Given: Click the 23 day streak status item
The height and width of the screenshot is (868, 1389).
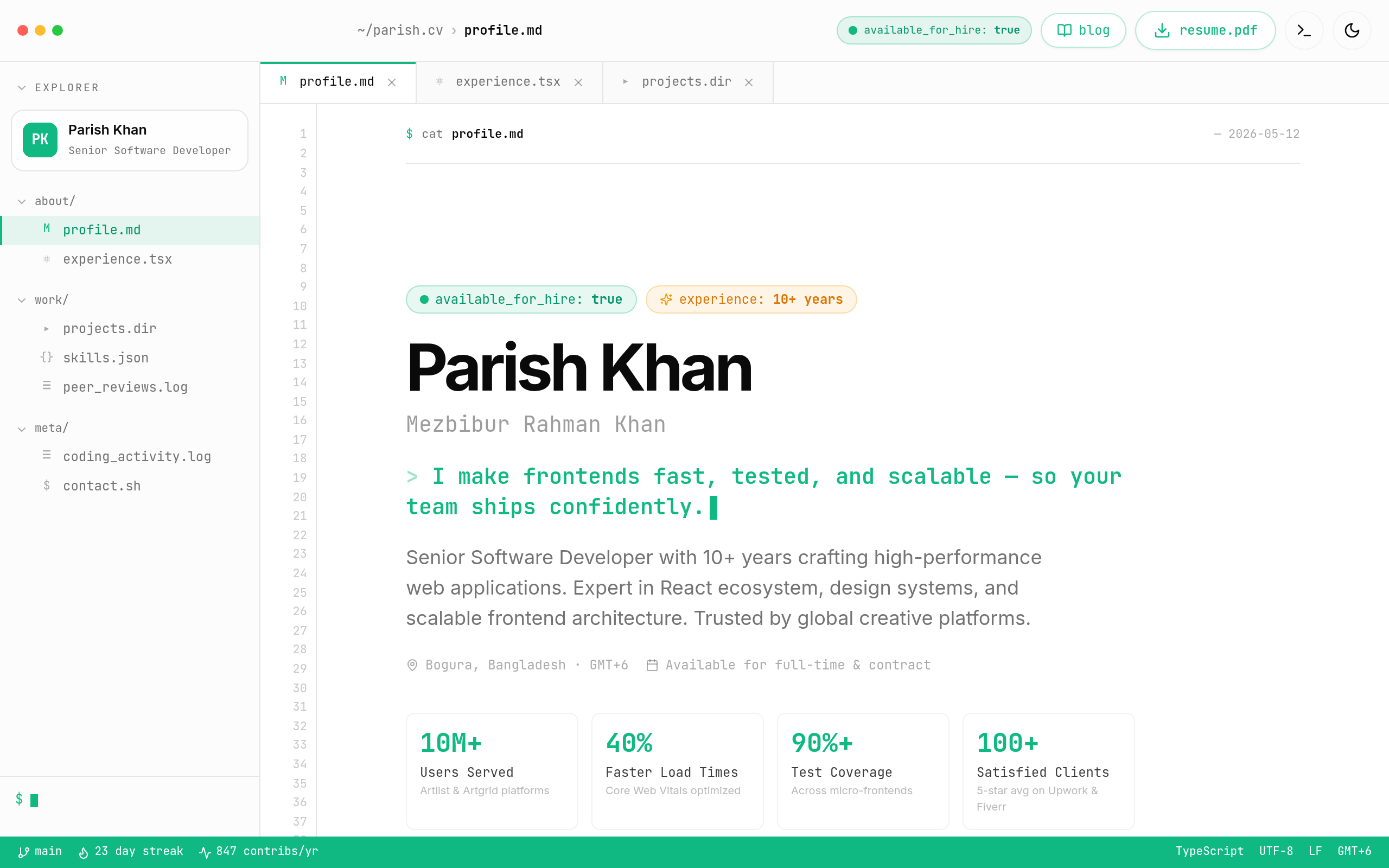Looking at the screenshot, I should pos(131,851).
